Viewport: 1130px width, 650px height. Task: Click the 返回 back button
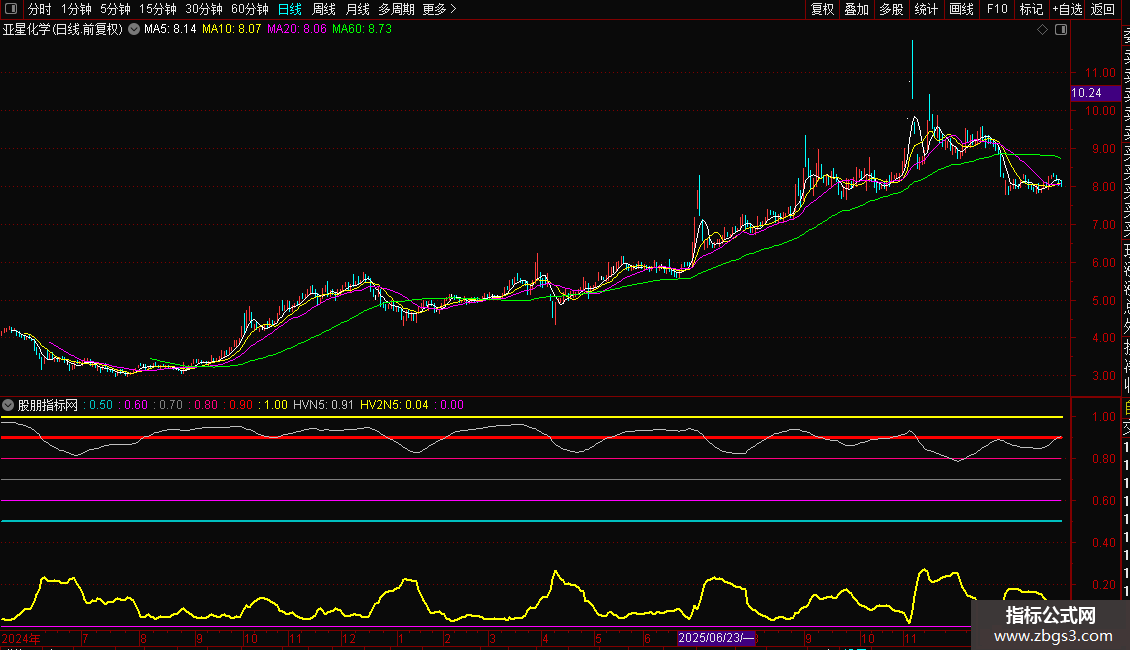(1103, 9)
